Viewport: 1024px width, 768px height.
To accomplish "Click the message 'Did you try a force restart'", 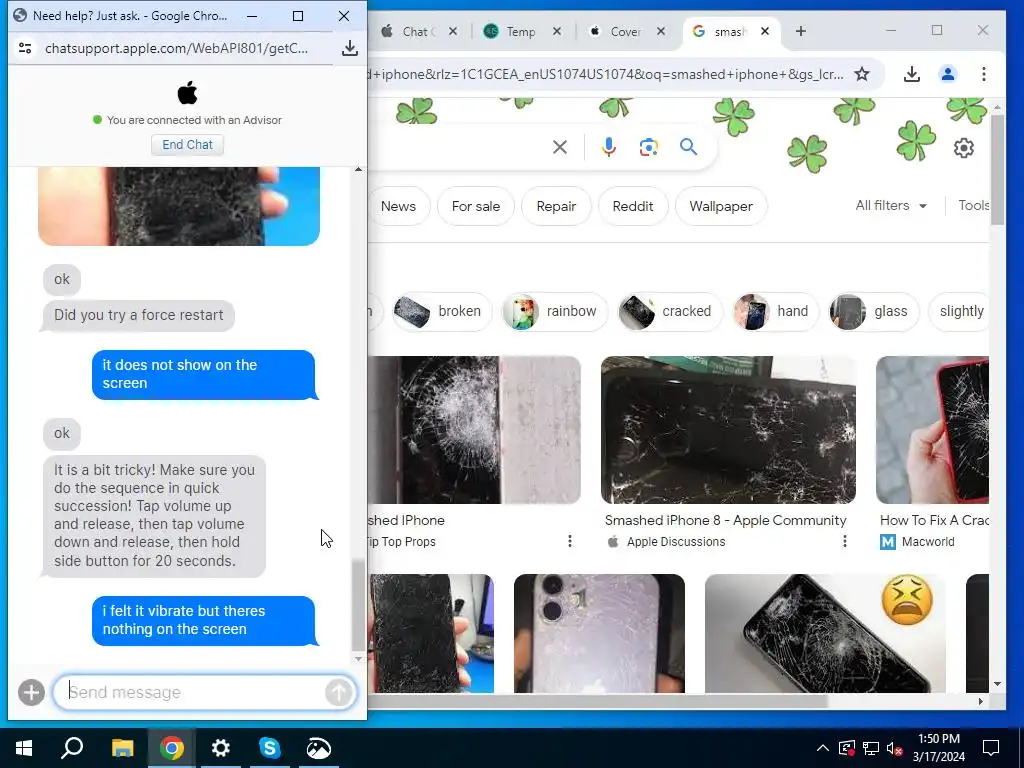I will (x=138, y=315).
